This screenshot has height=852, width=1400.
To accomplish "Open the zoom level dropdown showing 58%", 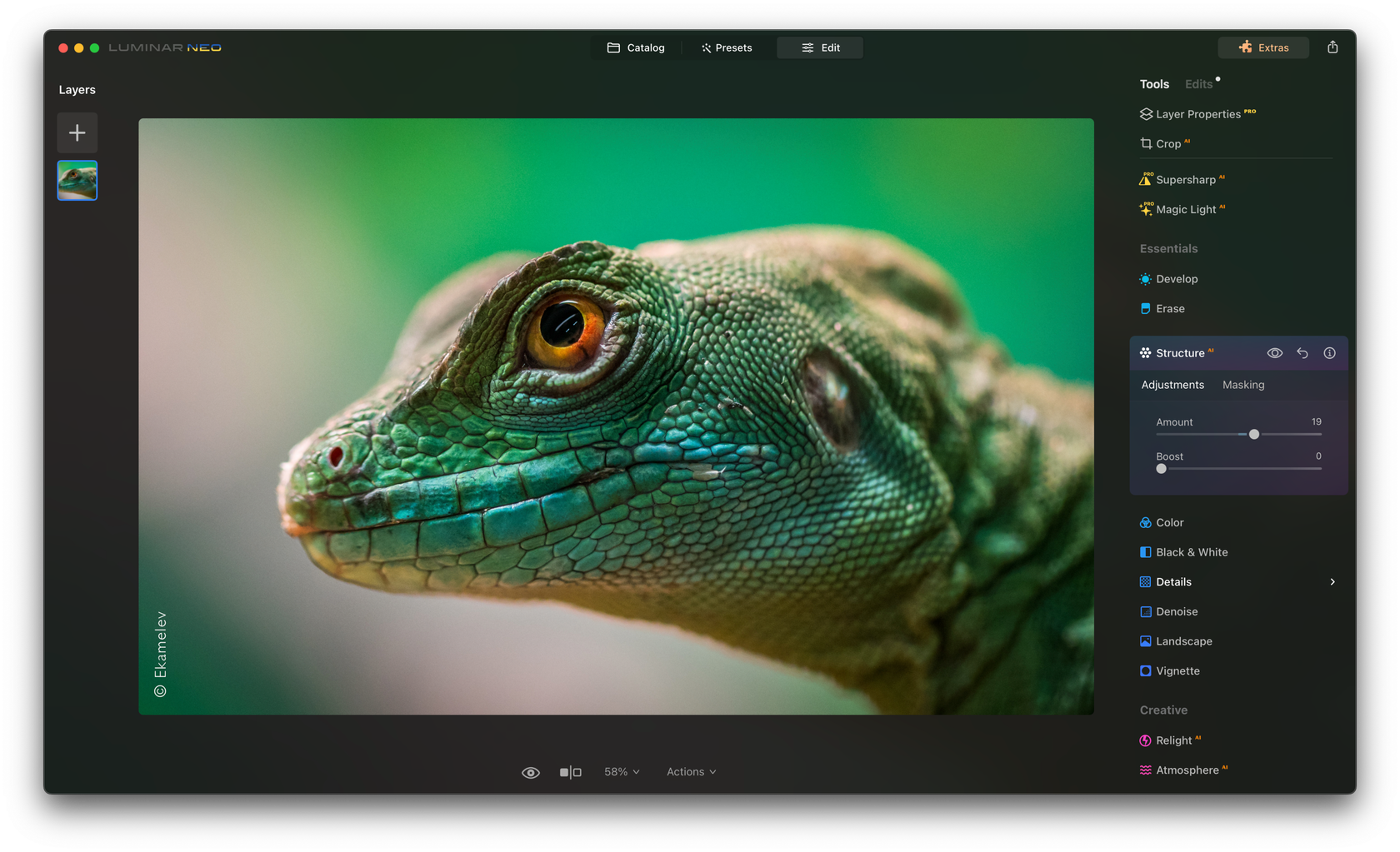I will click(621, 772).
